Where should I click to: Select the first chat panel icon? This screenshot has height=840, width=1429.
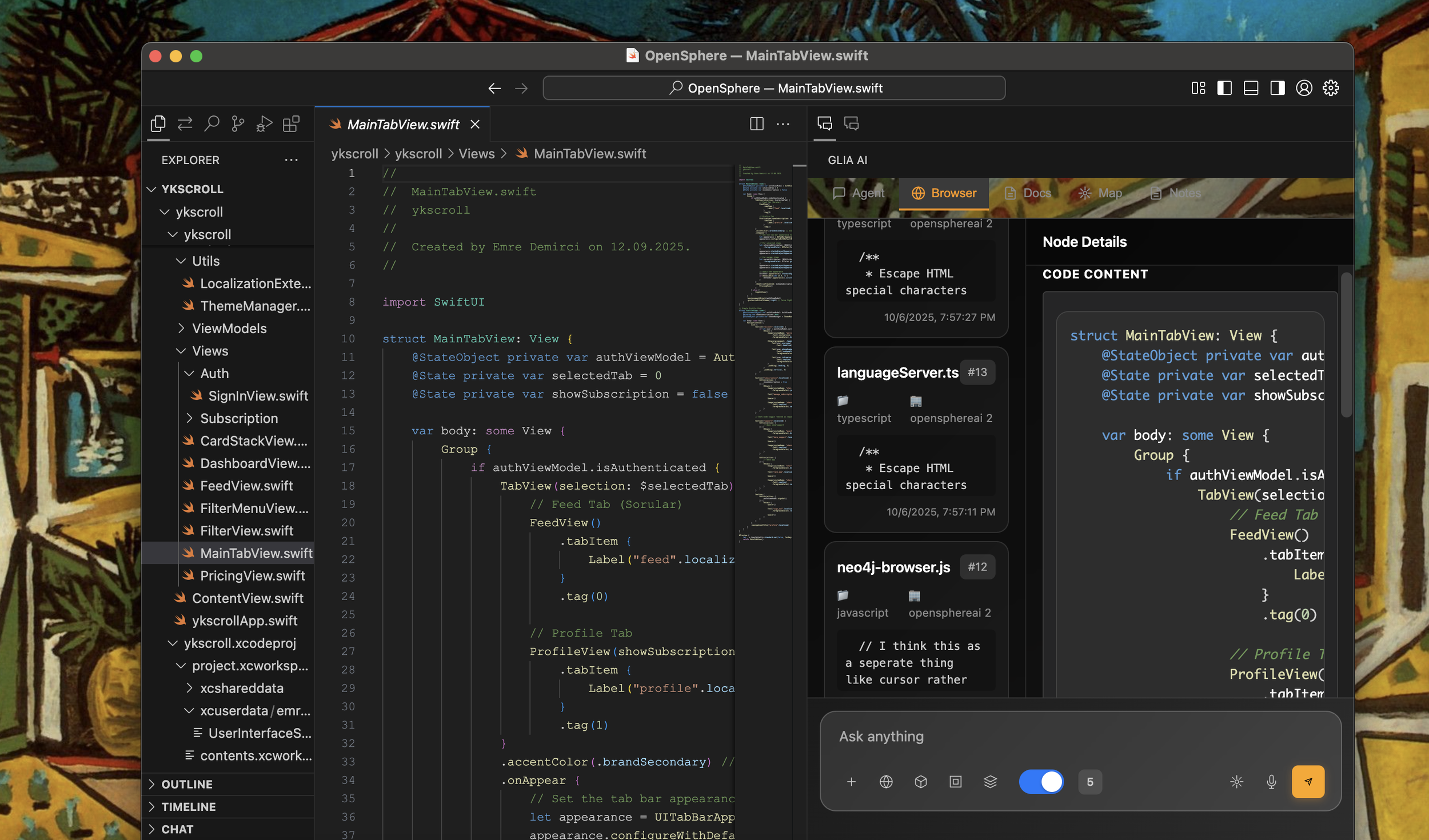point(824,123)
